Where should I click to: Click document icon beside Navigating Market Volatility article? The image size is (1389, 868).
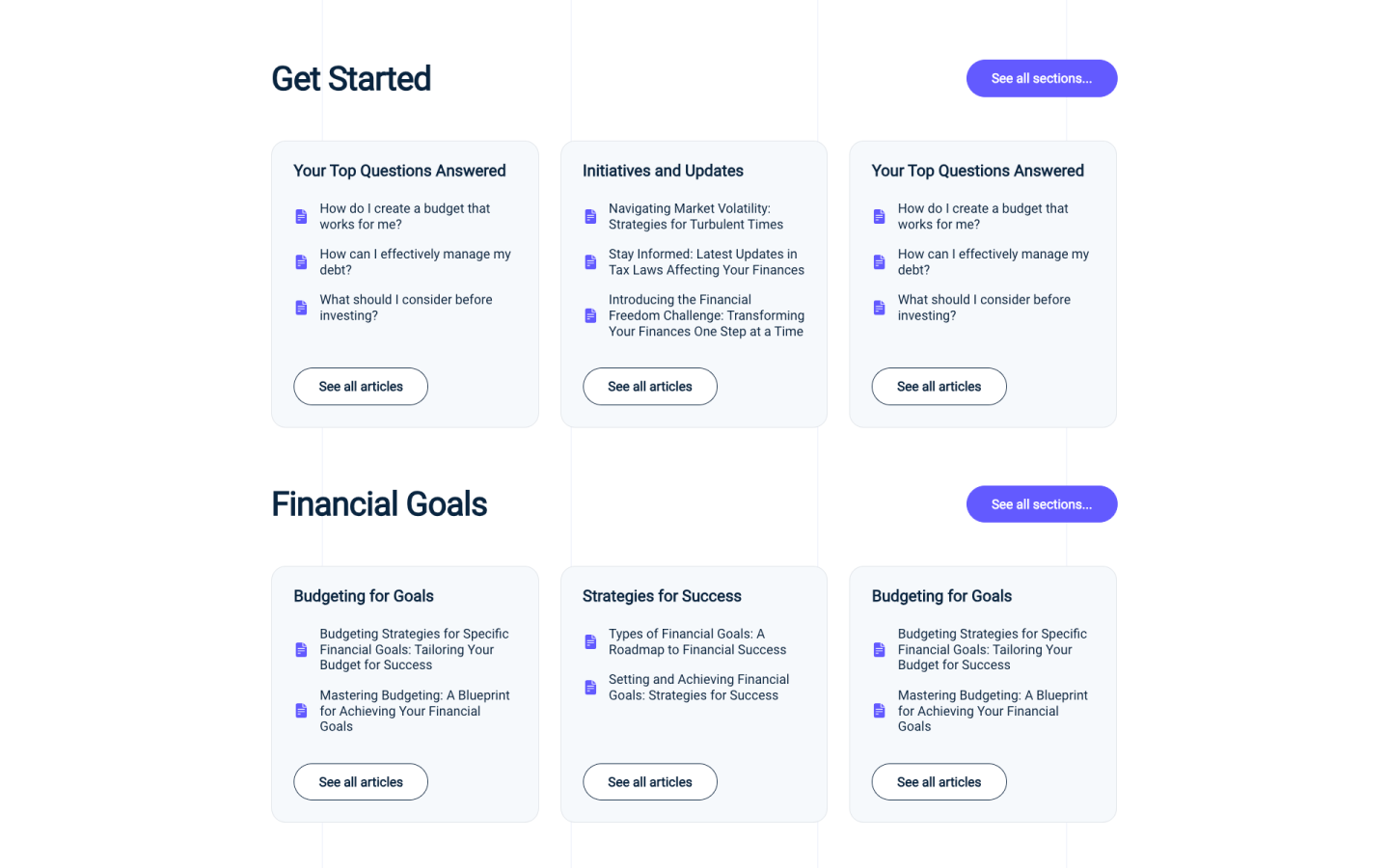pyautogui.click(x=590, y=216)
